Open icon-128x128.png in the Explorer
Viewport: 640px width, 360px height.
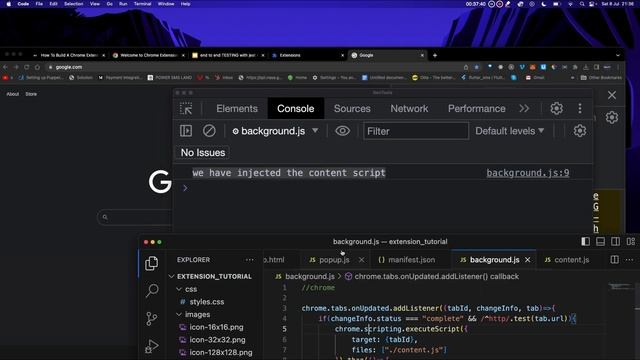220,352
